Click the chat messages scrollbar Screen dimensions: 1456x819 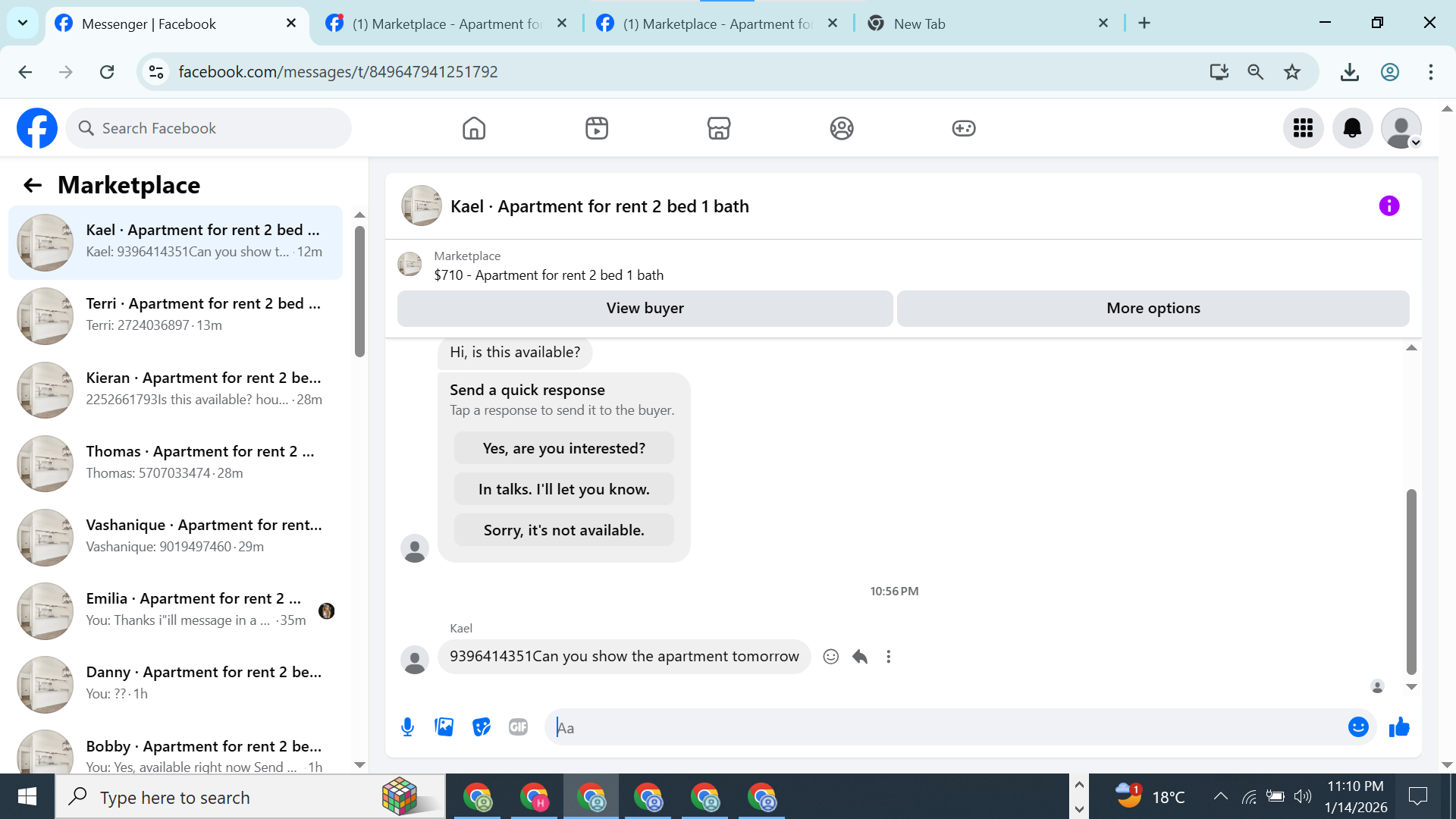[1410, 580]
